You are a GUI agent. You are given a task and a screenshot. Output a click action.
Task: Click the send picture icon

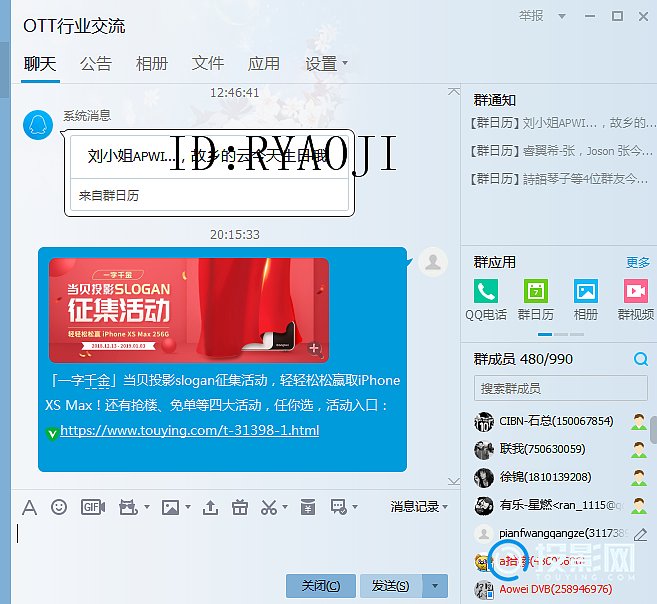pyautogui.click(x=170, y=507)
